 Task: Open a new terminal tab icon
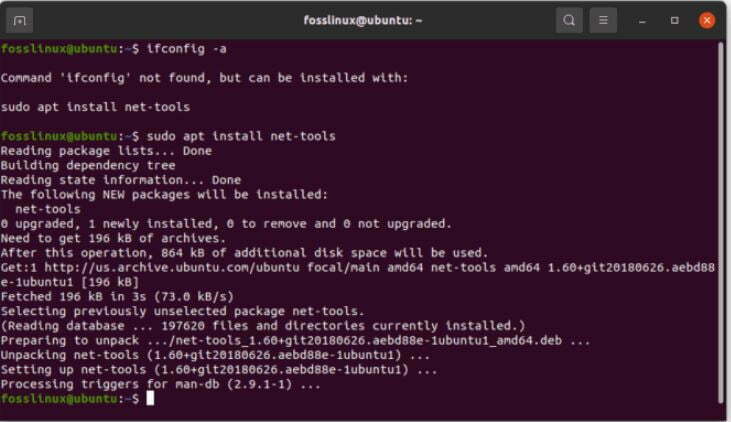coord(20,21)
